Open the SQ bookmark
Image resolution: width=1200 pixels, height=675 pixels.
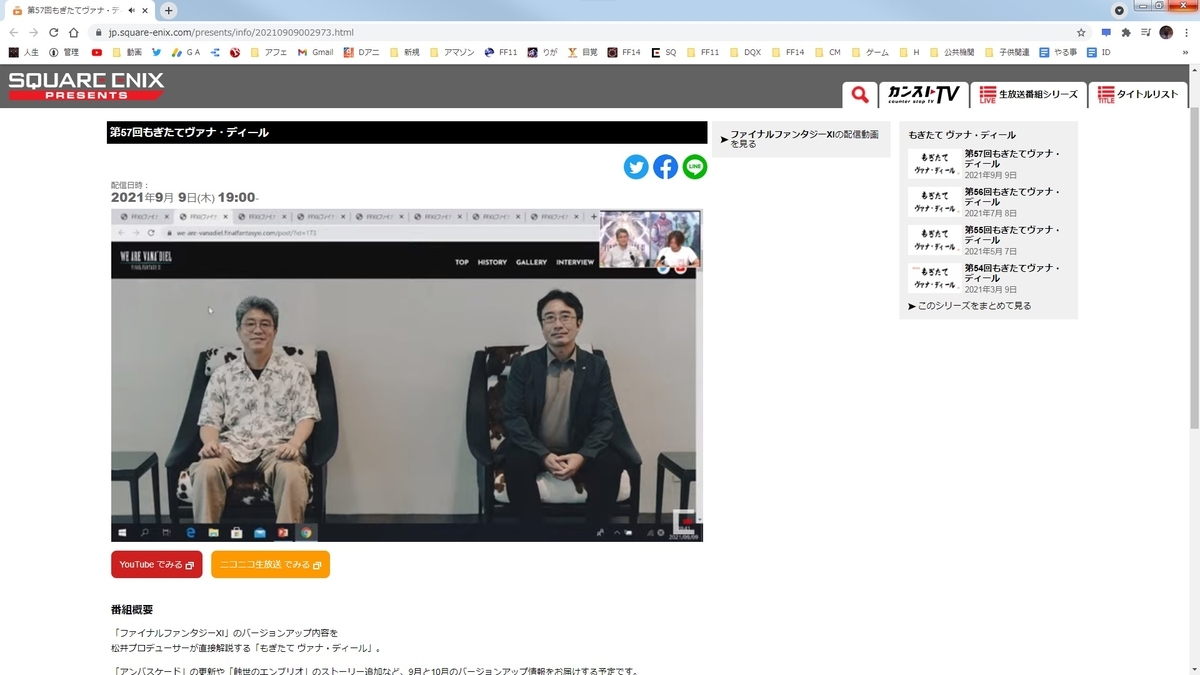pos(663,52)
